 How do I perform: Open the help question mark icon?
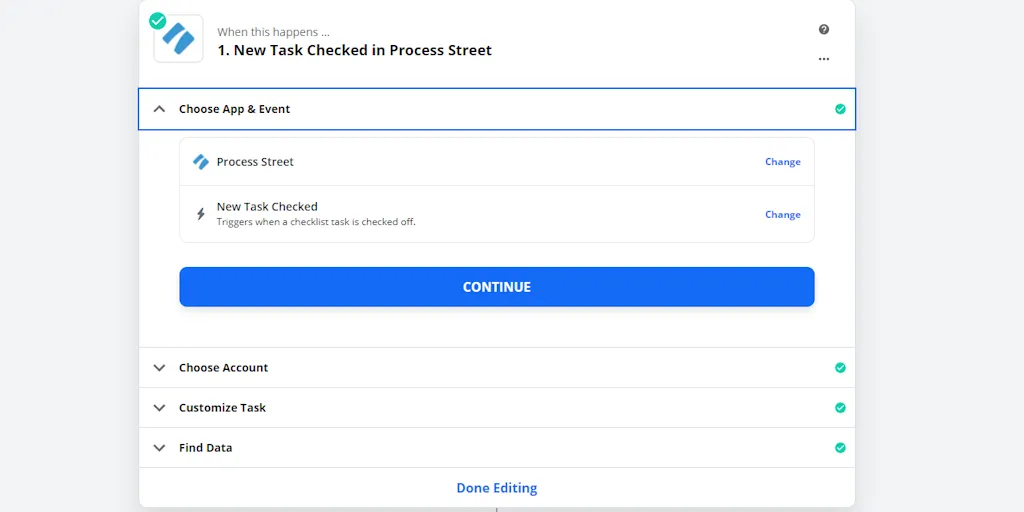tap(824, 29)
